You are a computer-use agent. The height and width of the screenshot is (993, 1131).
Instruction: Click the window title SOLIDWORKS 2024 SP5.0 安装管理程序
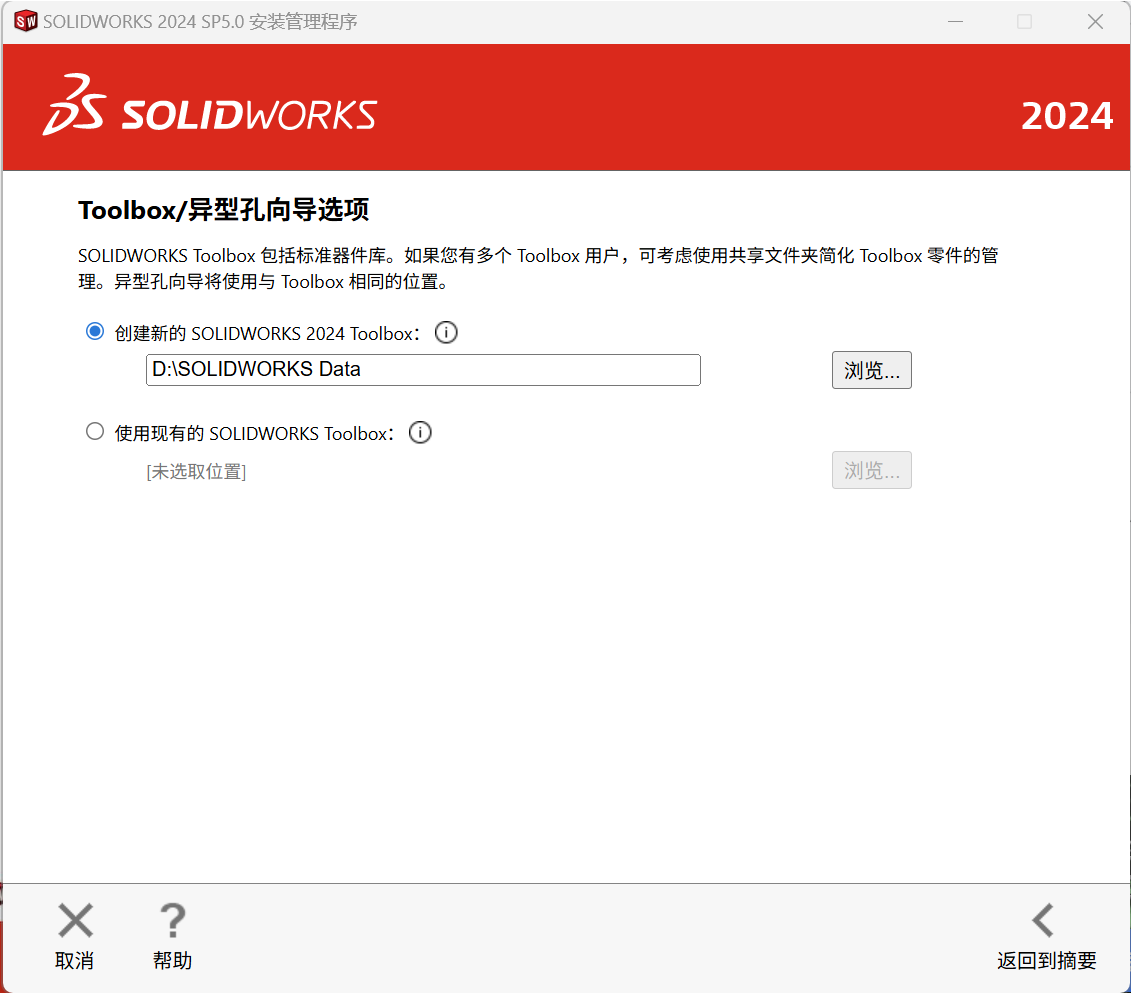(x=200, y=22)
